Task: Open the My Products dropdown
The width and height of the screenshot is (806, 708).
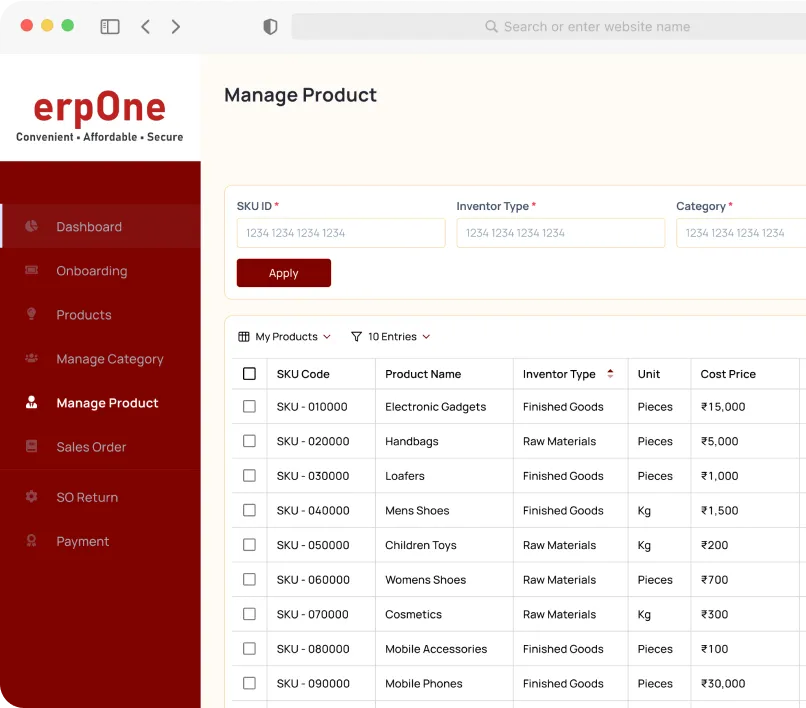Action: click(285, 337)
